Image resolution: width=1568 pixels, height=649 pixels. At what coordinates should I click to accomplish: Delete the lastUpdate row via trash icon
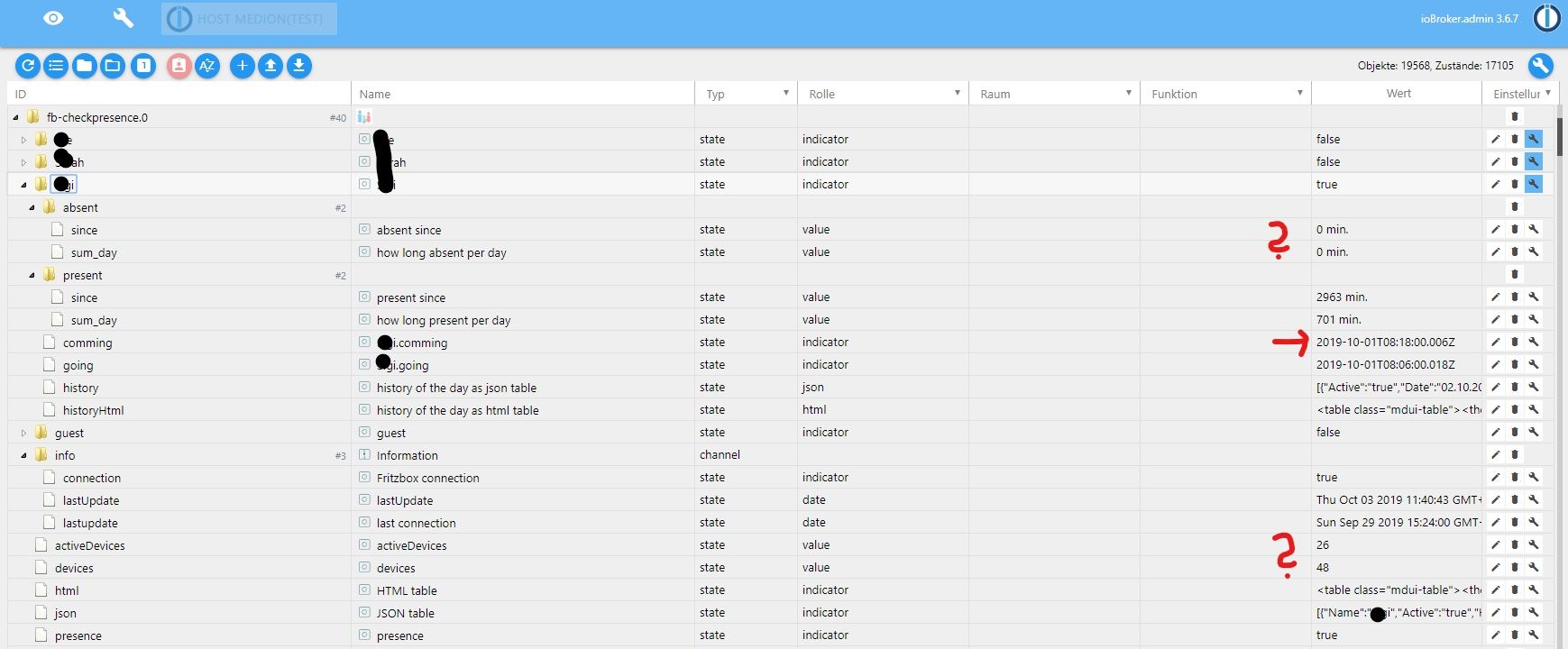click(x=1515, y=499)
